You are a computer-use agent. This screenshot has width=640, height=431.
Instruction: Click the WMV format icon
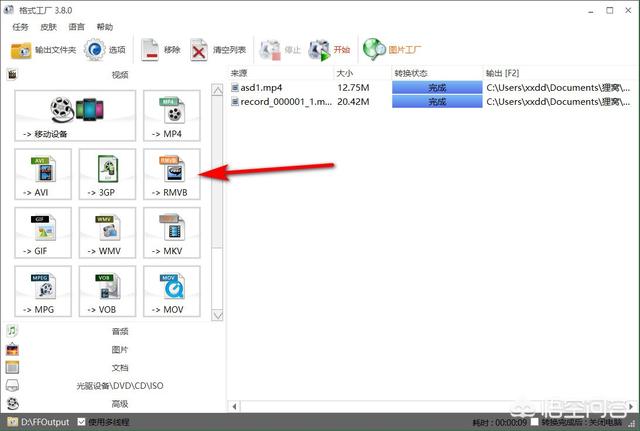coord(107,232)
